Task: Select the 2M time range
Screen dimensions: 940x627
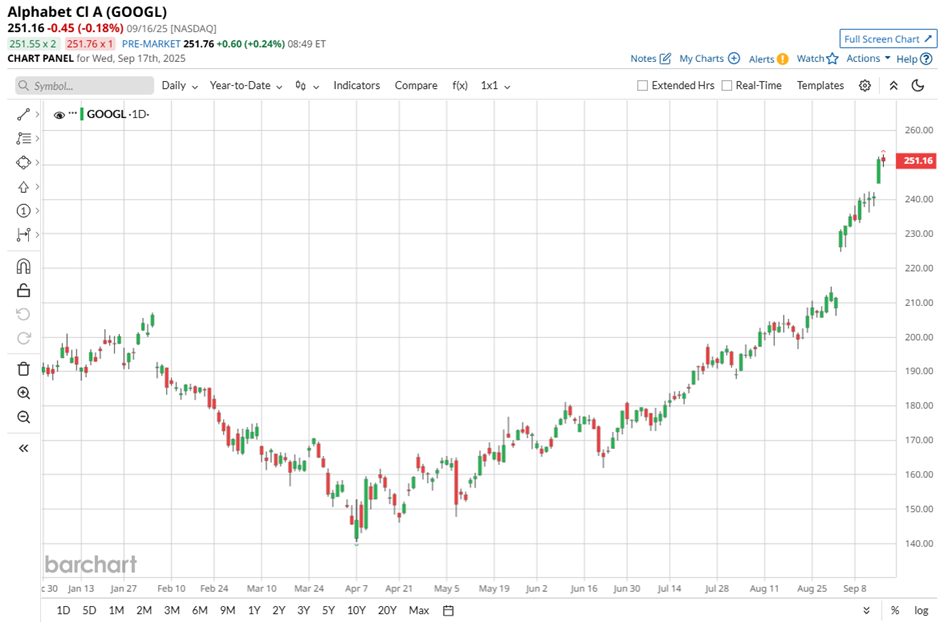Action: [x=144, y=610]
